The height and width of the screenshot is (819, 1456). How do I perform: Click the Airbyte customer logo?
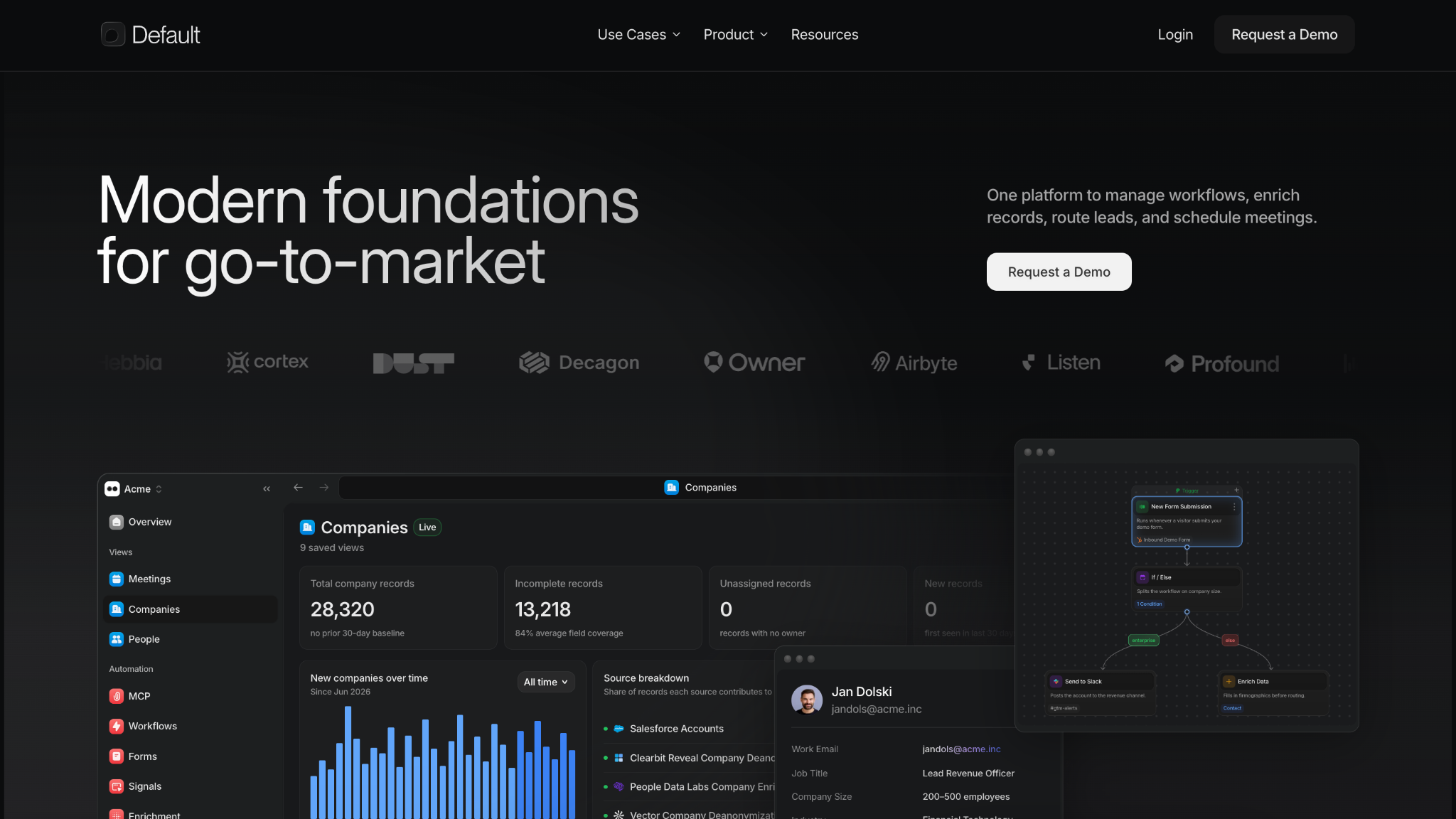pyautogui.click(x=914, y=363)
